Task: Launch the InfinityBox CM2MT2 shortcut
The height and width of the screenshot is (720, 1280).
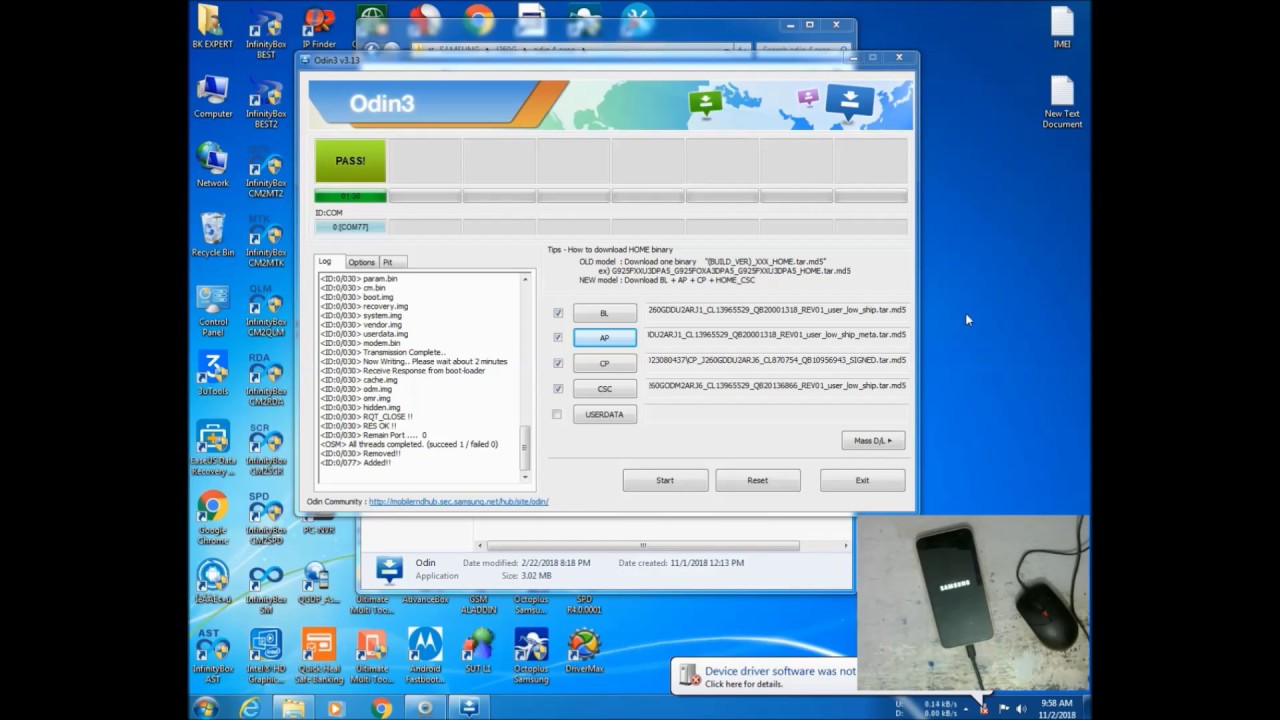Action: point(266,172)
